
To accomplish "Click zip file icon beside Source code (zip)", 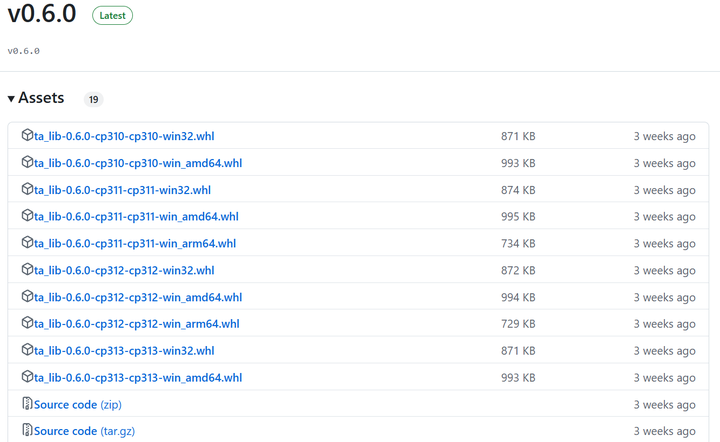I will (27, 404).
